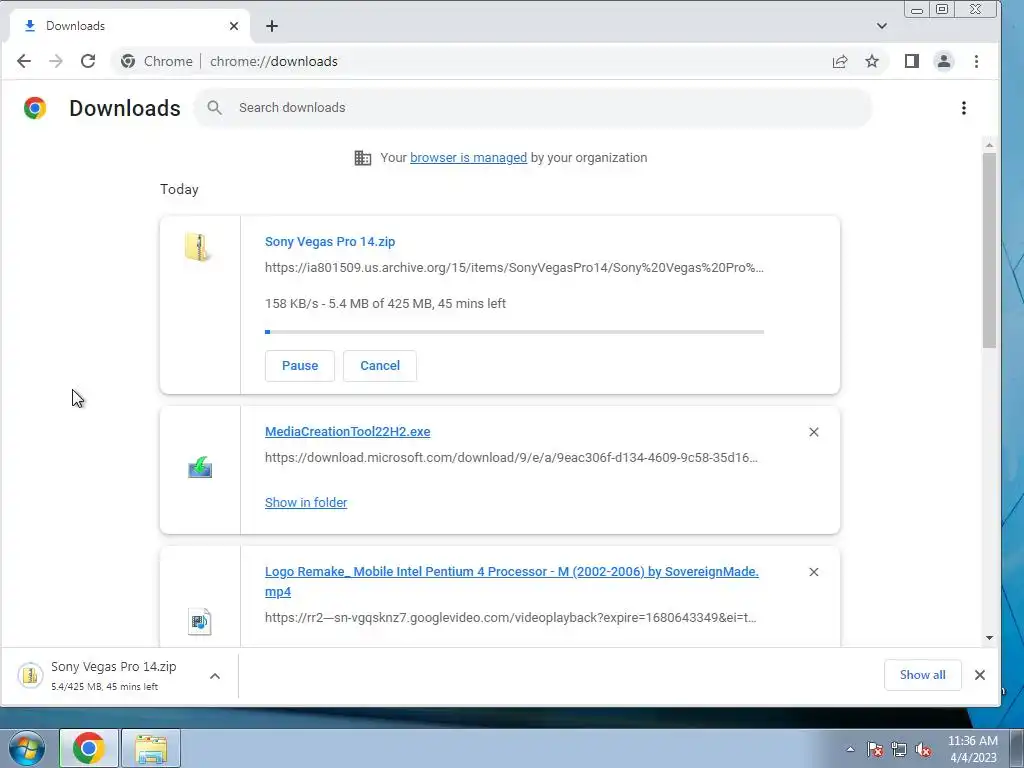Screen dimensions: 1024x768
Task: Open a new tab with the plus button
Action: (272, 26)
